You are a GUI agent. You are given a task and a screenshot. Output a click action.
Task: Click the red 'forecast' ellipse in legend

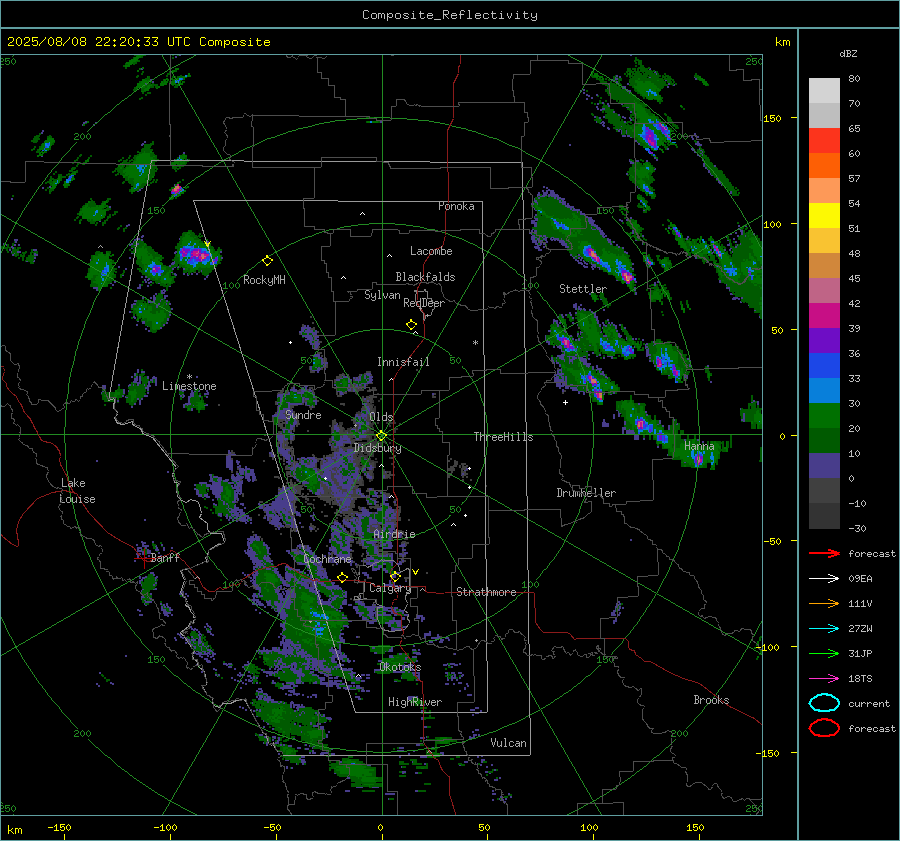[824, 728]
